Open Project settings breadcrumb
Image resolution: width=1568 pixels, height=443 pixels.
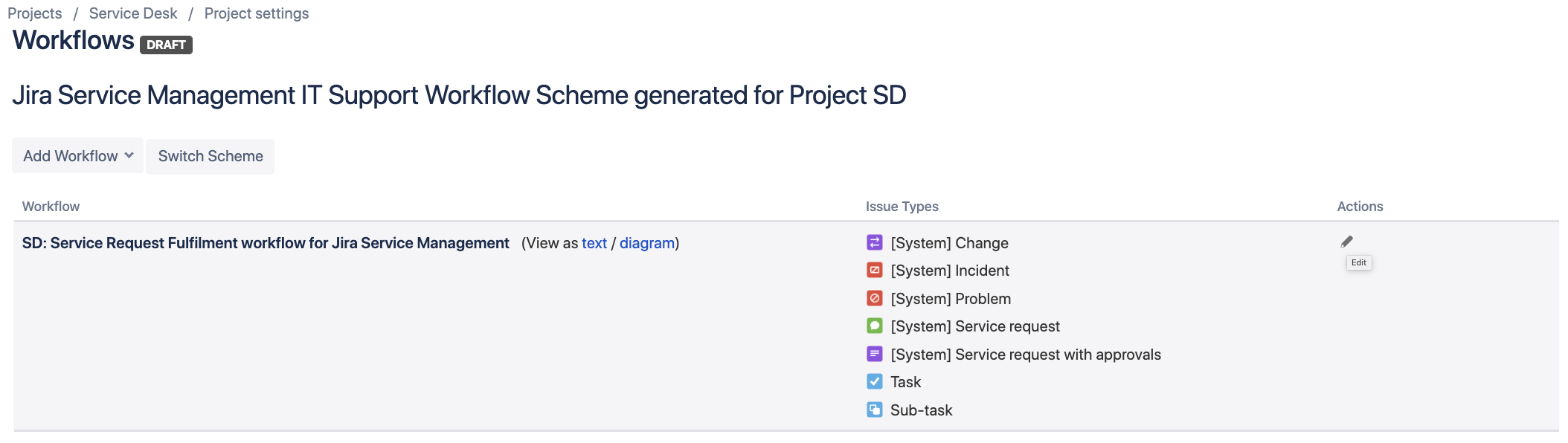[257, 13]
